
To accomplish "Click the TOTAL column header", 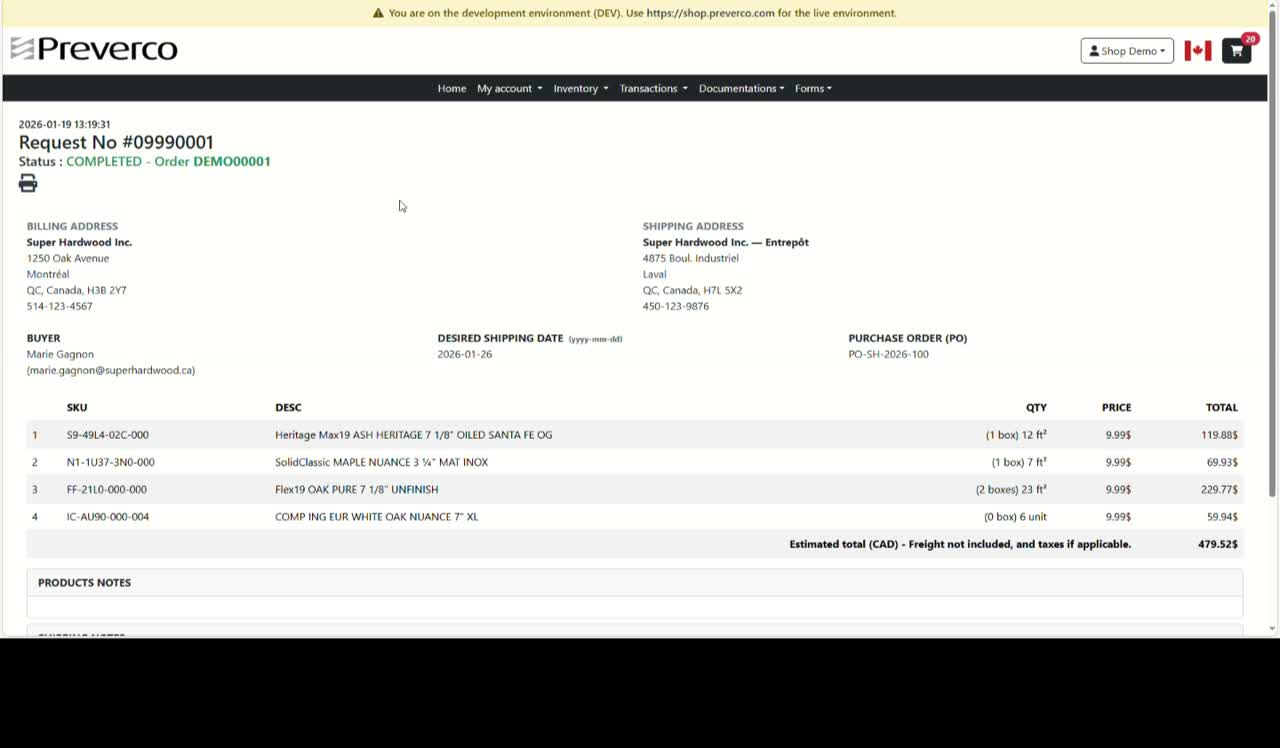I will tap(1222, 407).
